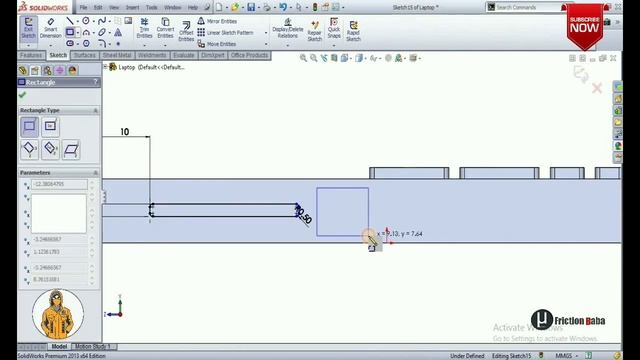Image resolution: width=640 pixels, height=360 pixels.
Task: Select the Smart Dimension tool
Action: 51,28
